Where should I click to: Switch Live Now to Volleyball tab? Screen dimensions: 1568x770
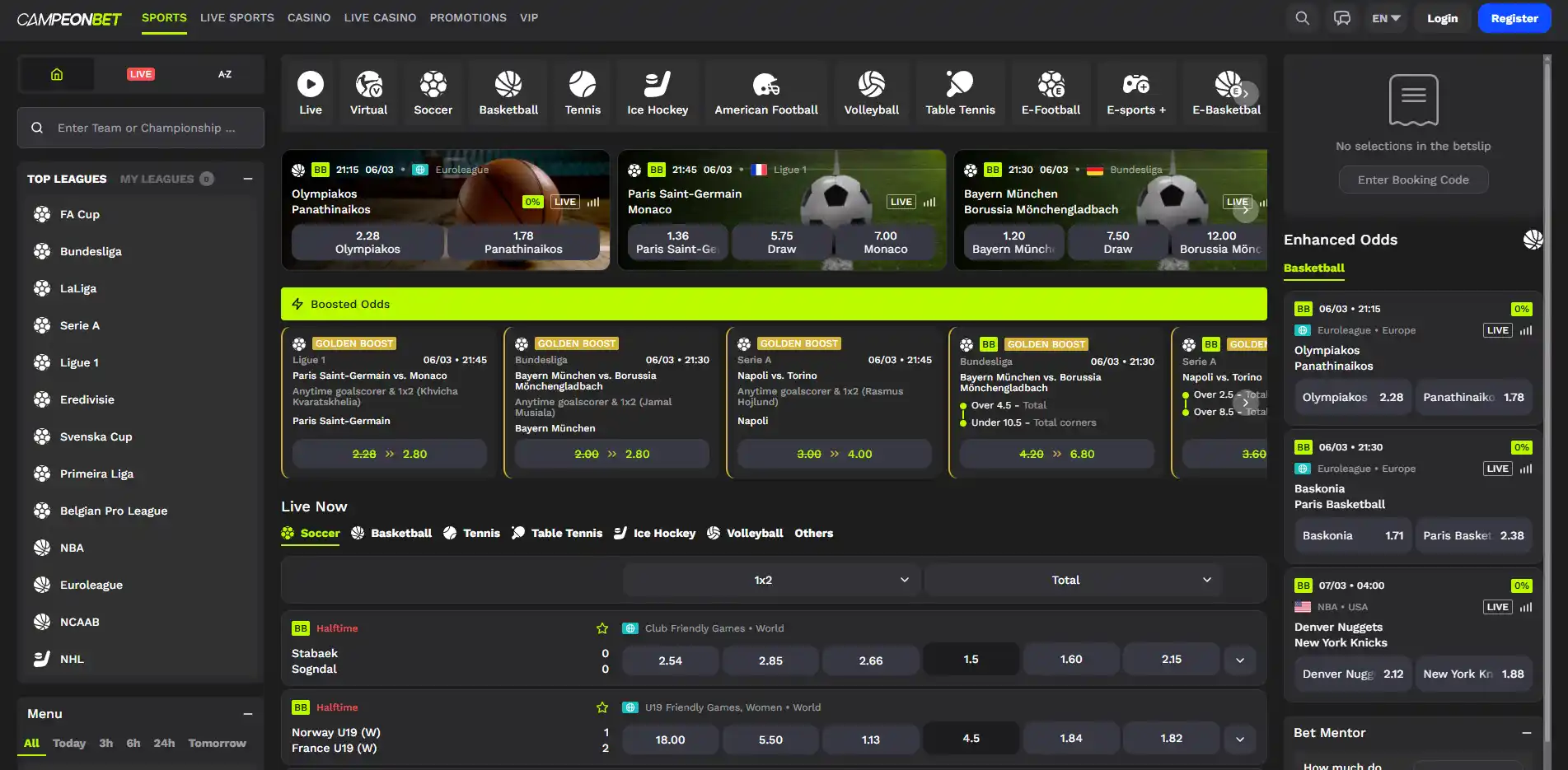(x=745, y=534)
